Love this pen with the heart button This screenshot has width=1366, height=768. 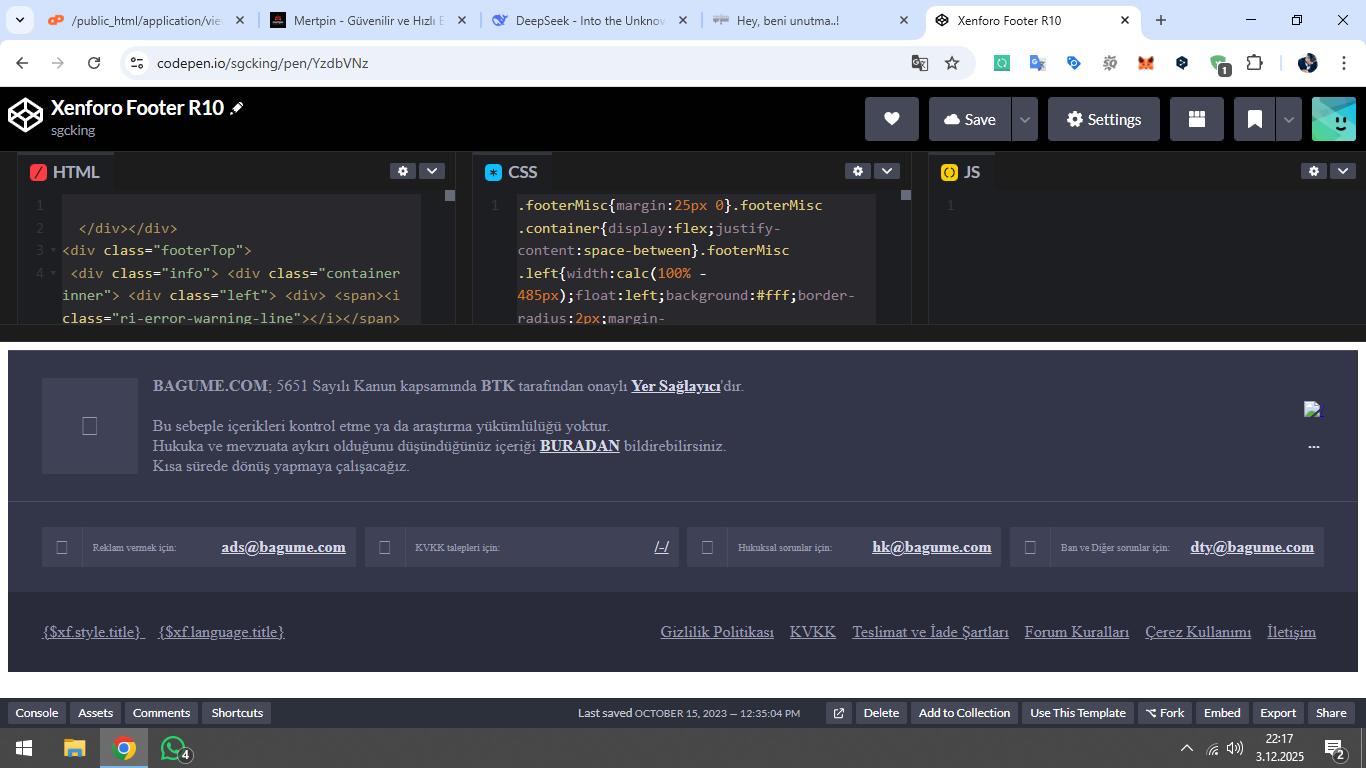pos(892,119)
